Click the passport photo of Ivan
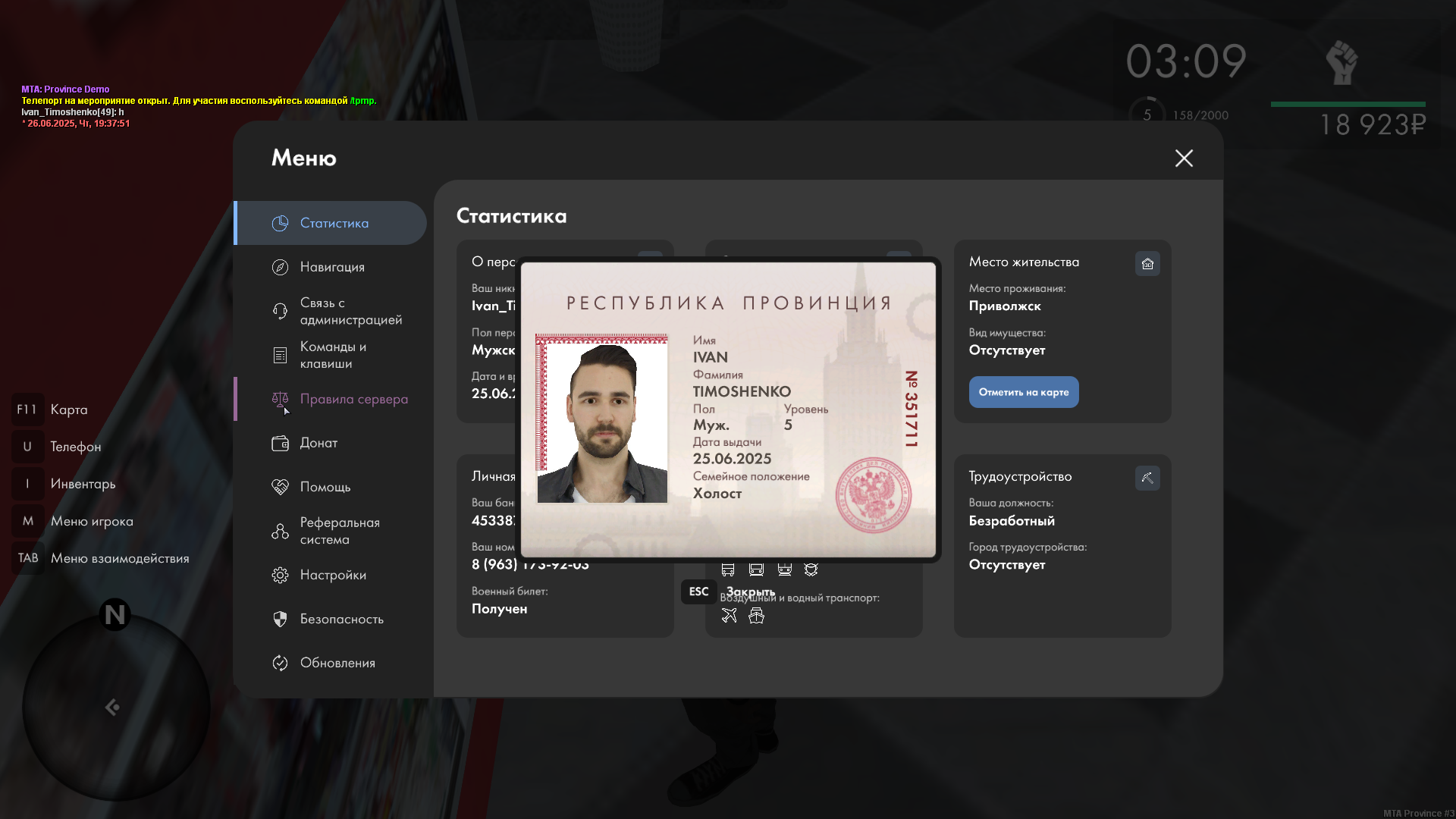Viewport: 1456px width, 819px height. click(602, 419)
